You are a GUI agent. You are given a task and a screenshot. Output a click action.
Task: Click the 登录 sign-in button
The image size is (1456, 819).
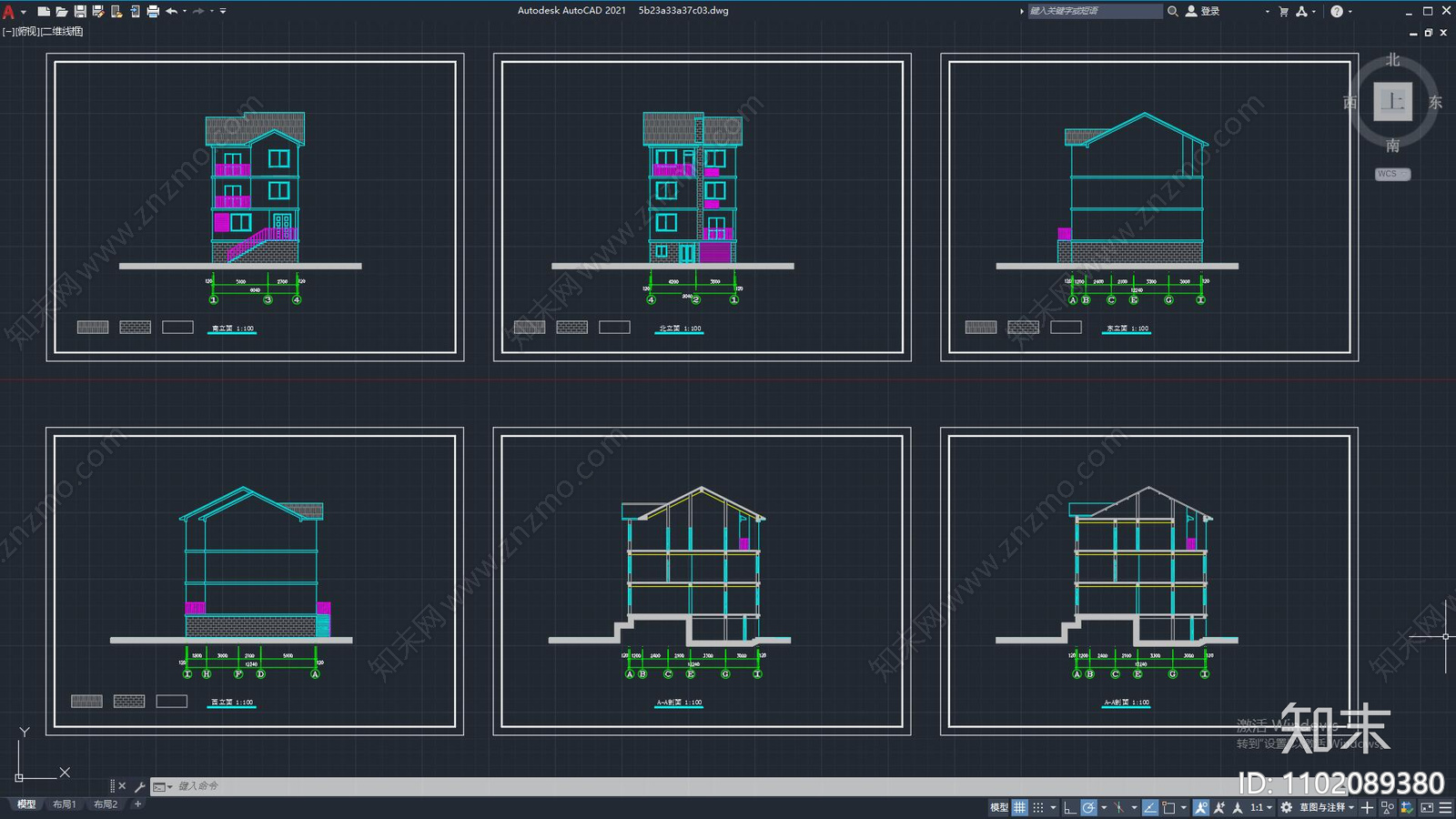(x=1203, y=11)
